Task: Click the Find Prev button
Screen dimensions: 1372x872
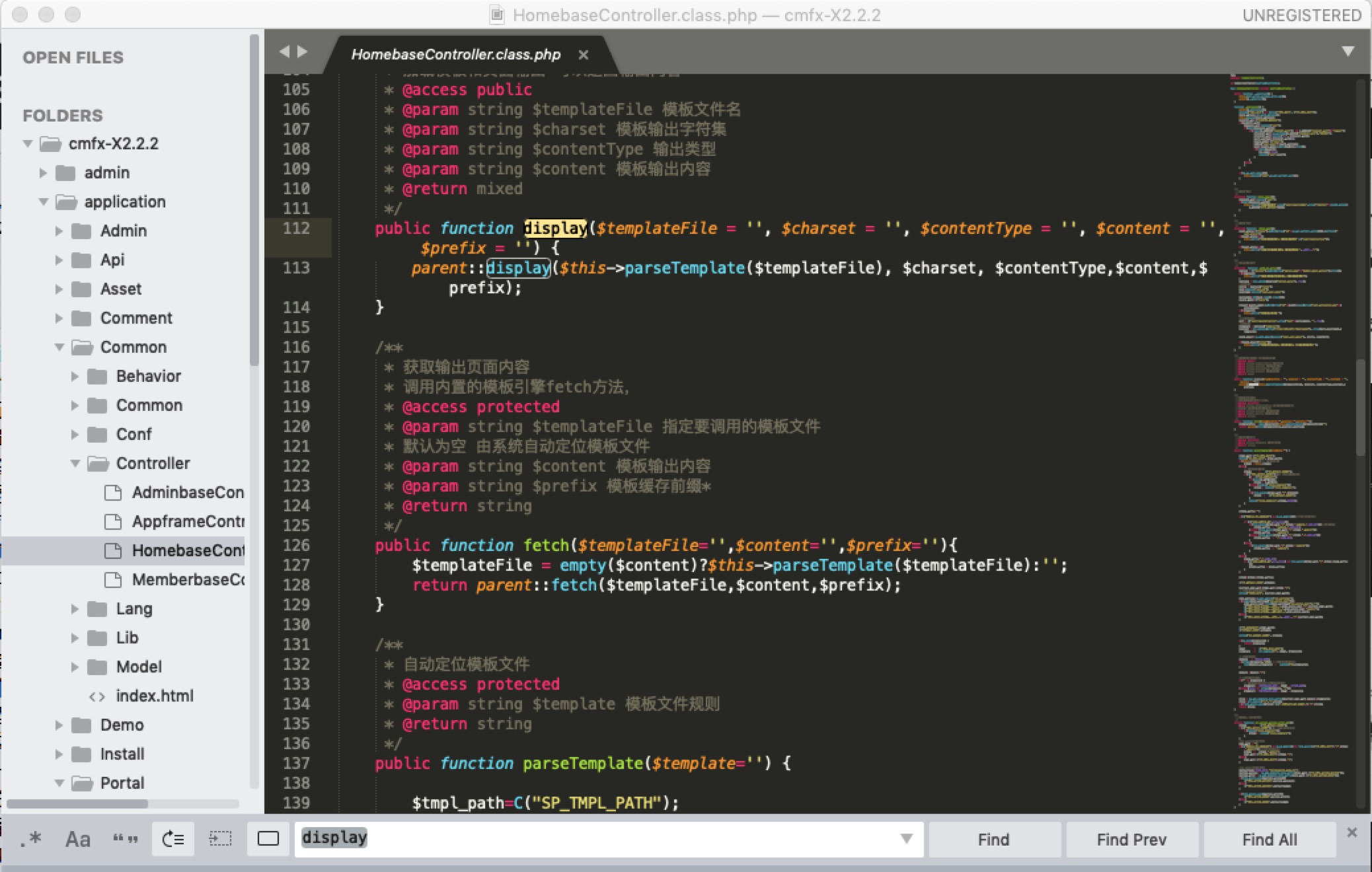Action: coord(1131,840)
